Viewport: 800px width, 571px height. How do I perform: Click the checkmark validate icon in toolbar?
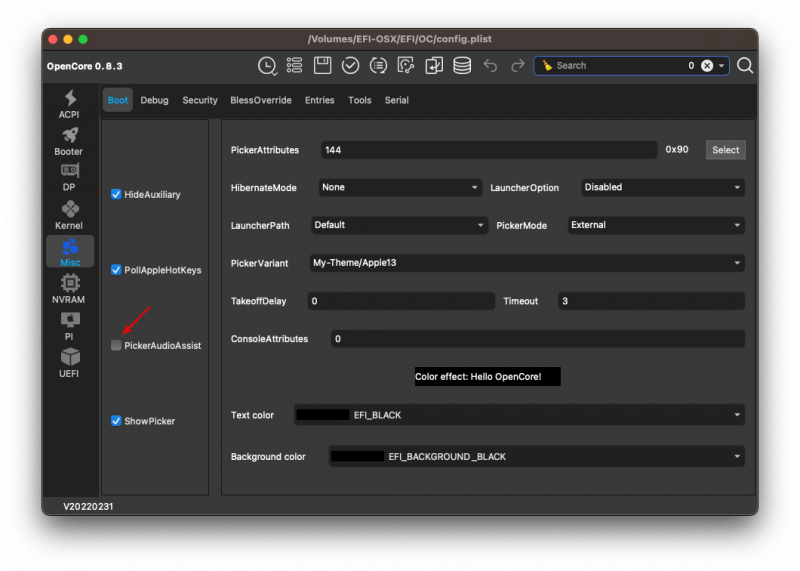[x=350, y=66]
